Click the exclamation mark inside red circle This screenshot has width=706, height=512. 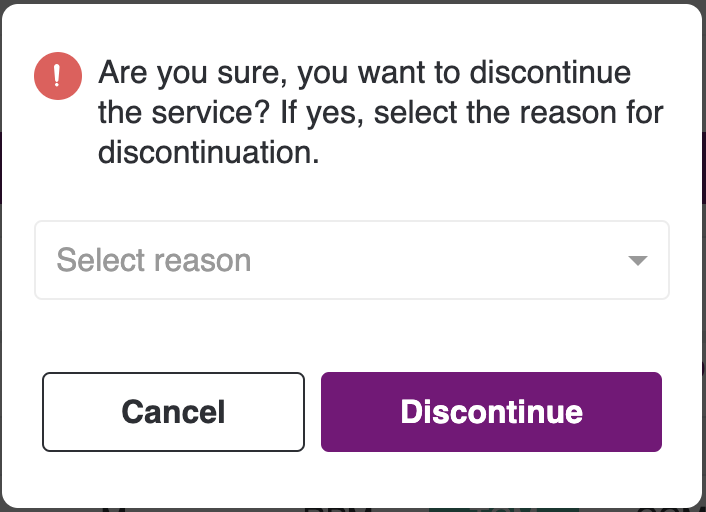[57, 75]
